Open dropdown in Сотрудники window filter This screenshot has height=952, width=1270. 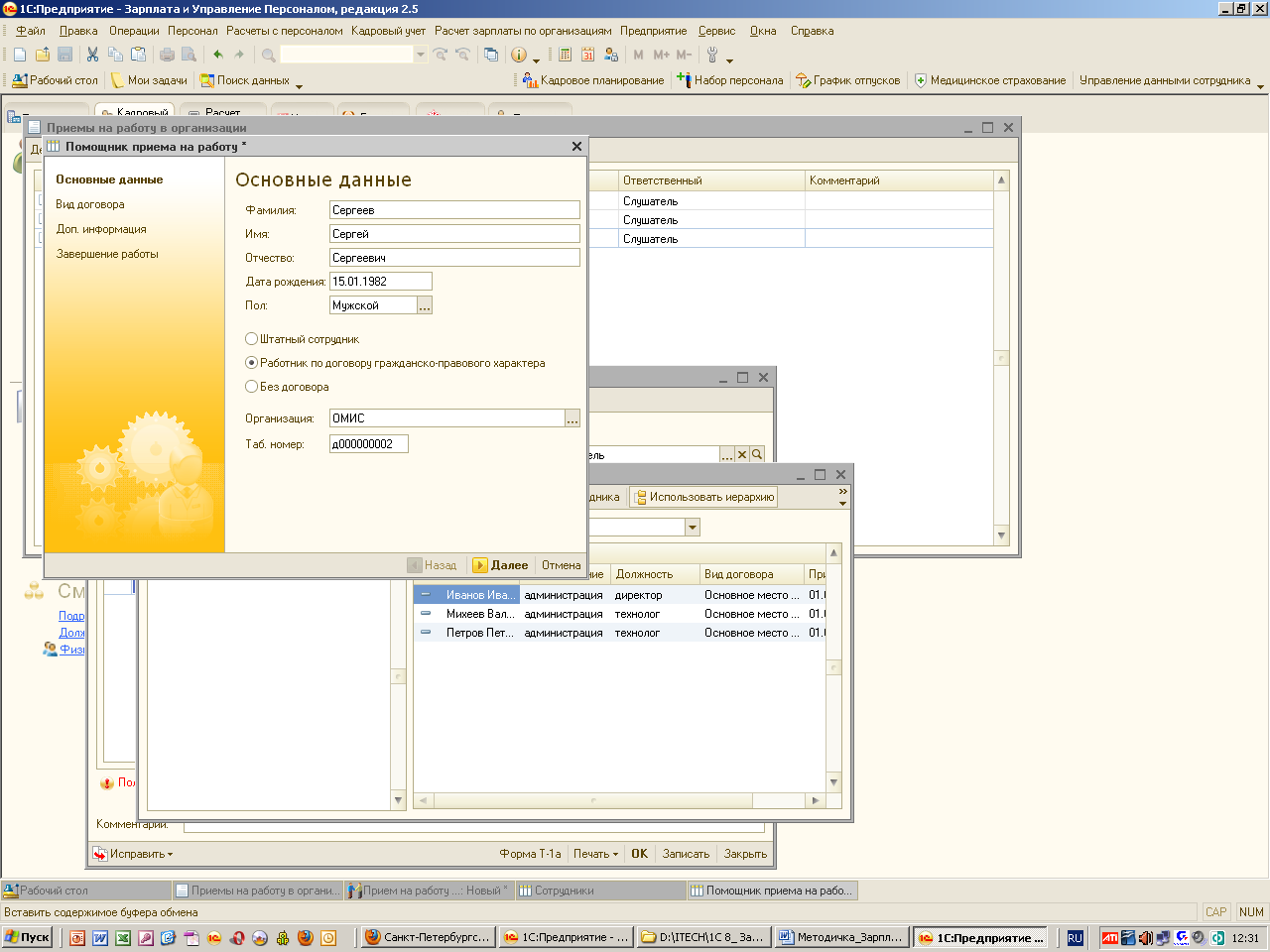point(693,527)
